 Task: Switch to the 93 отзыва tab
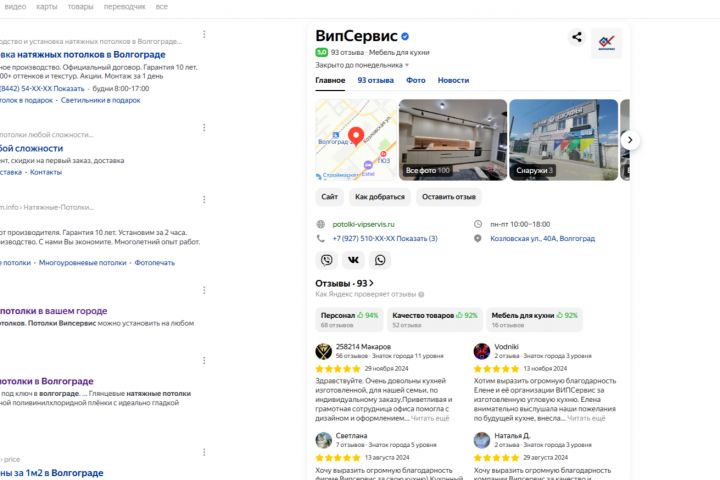376,80
